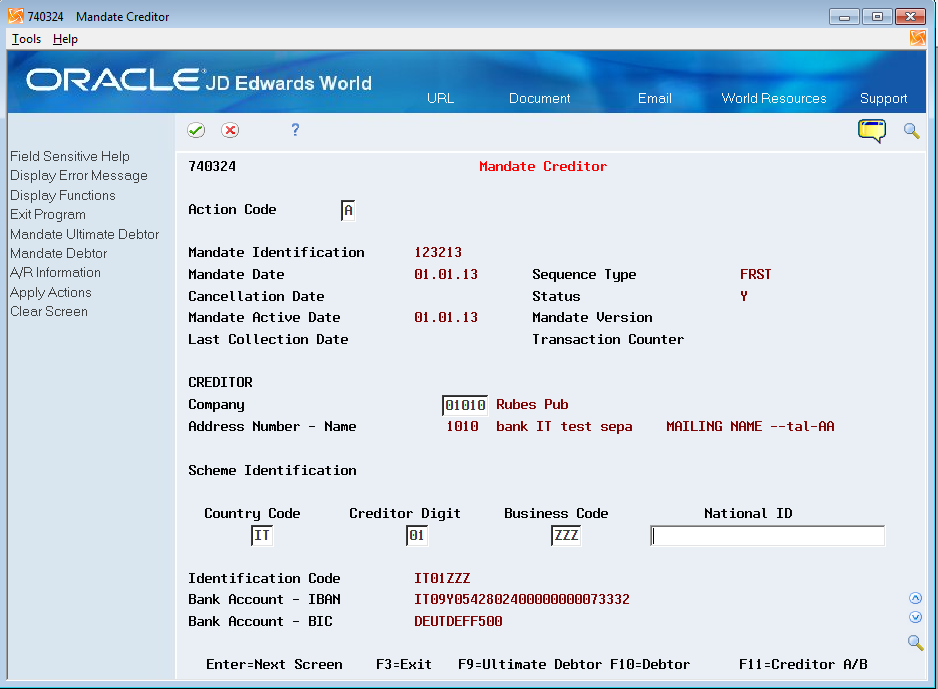938x689 pixels.
Task: Open the Help menu
Action: click(65, 39)
